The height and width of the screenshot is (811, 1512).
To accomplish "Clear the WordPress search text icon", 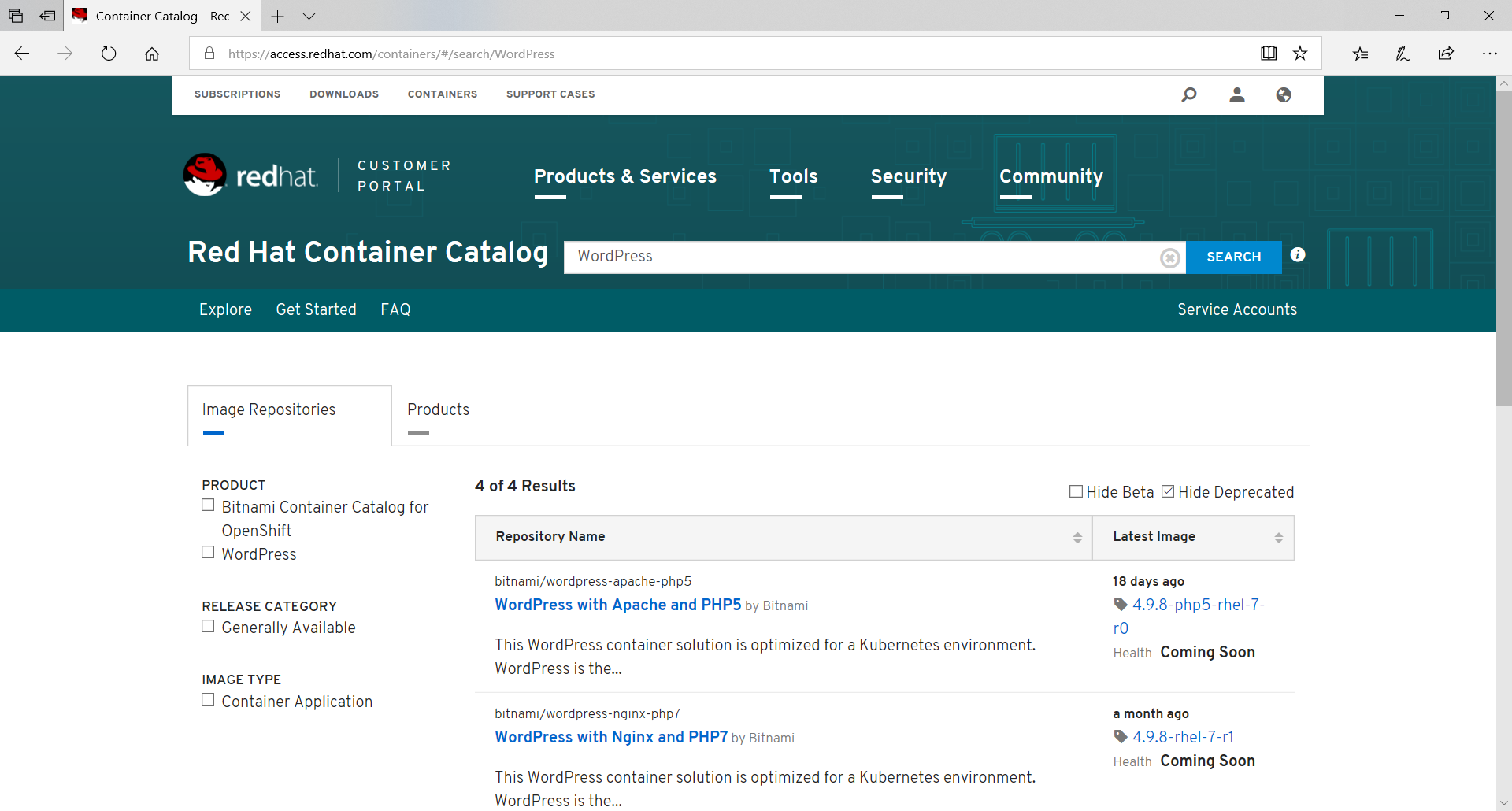I will click(x=1169, y=257).
